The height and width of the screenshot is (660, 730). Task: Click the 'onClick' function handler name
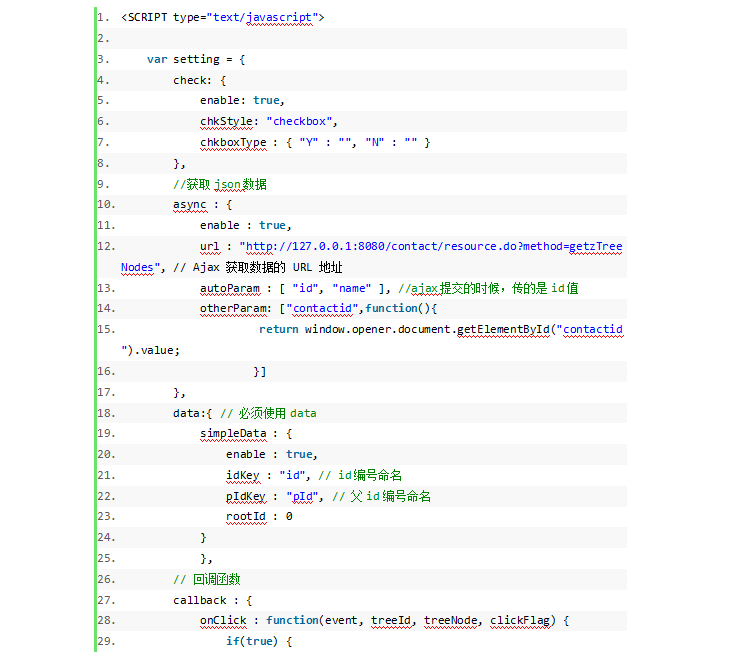(222, 621)
